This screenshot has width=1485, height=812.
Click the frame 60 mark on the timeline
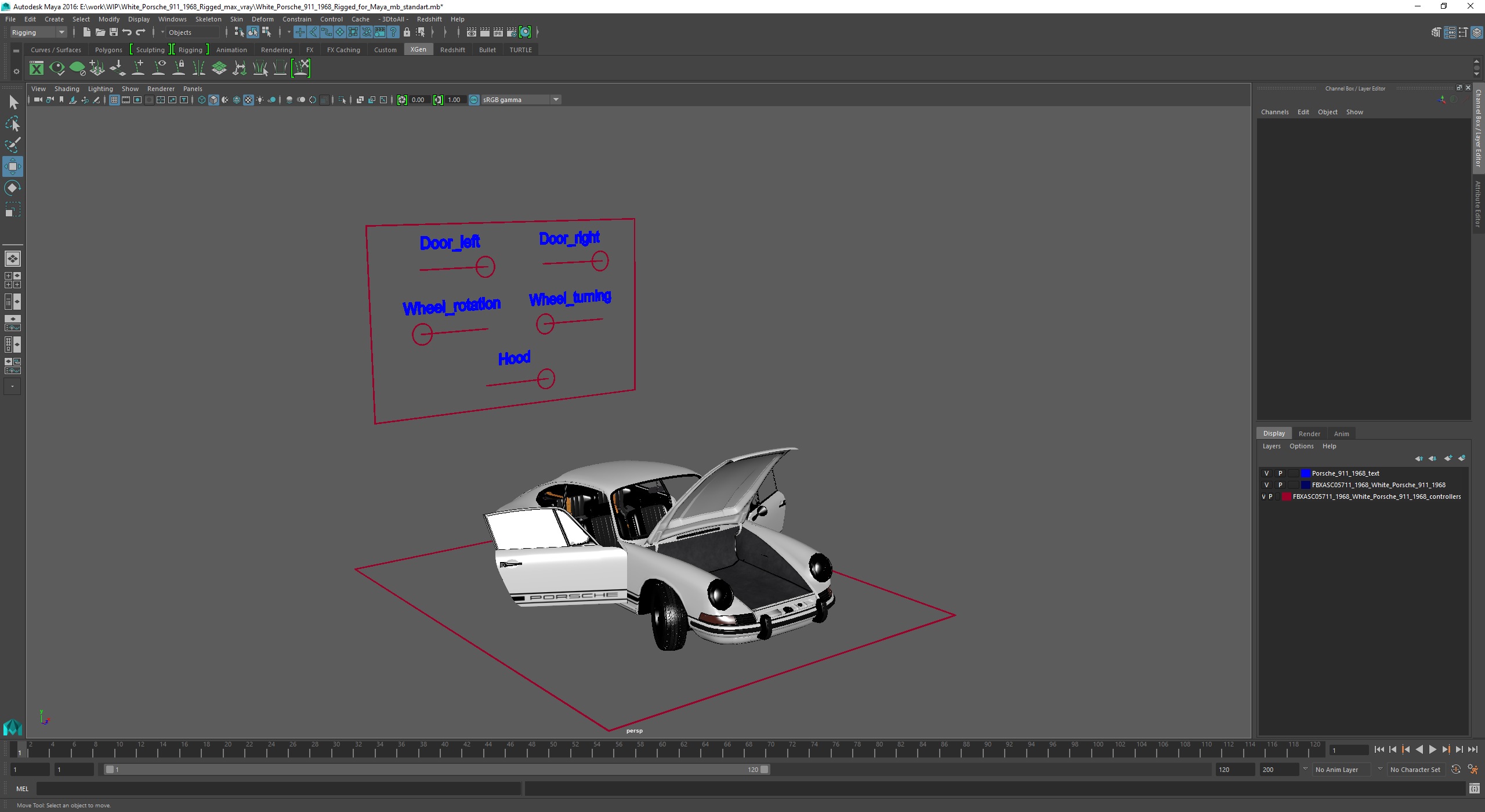(x=662, y=748)
